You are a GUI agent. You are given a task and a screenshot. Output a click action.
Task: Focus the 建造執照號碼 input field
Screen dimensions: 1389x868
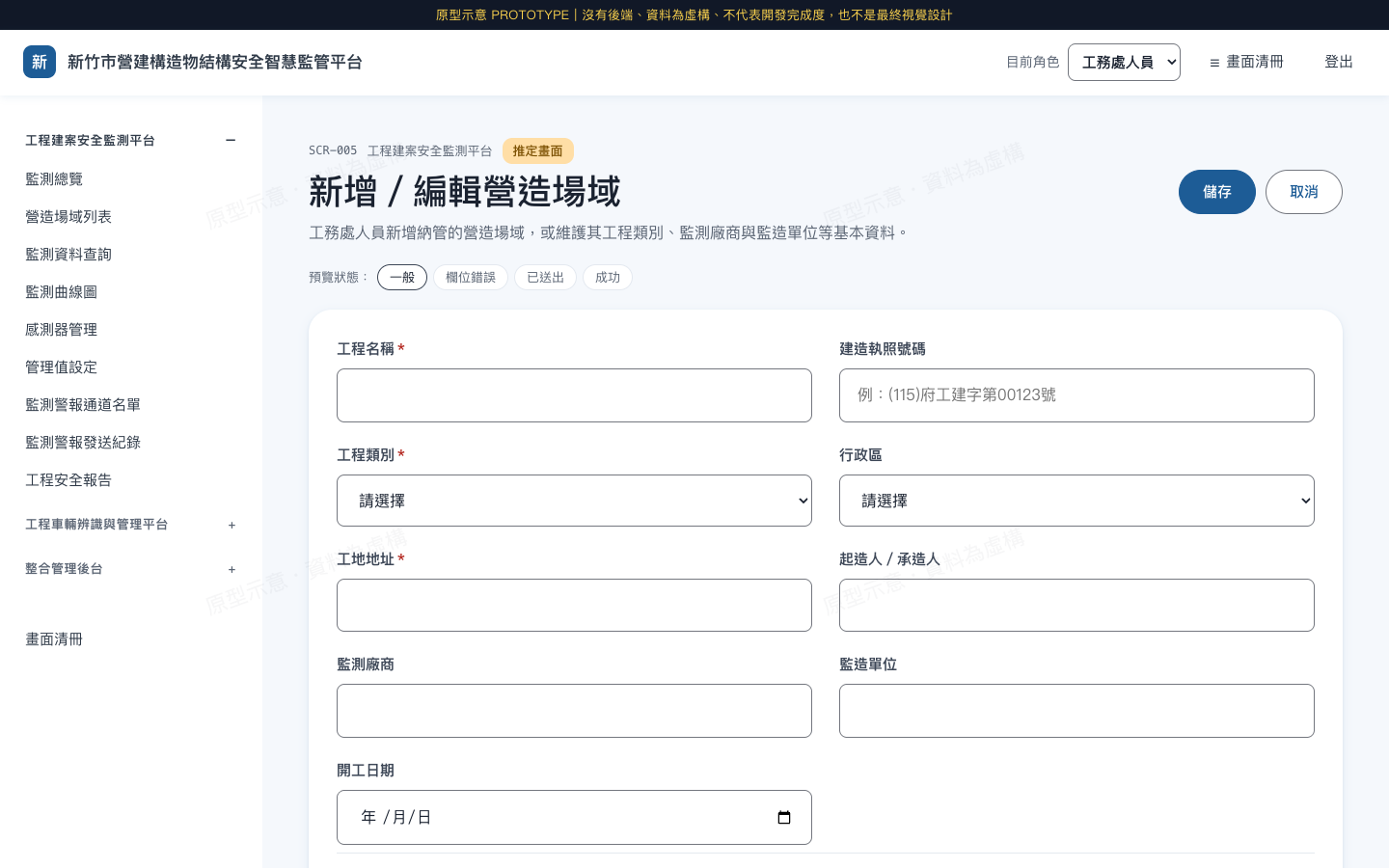pyautogui.click(x=1076, y=395)
